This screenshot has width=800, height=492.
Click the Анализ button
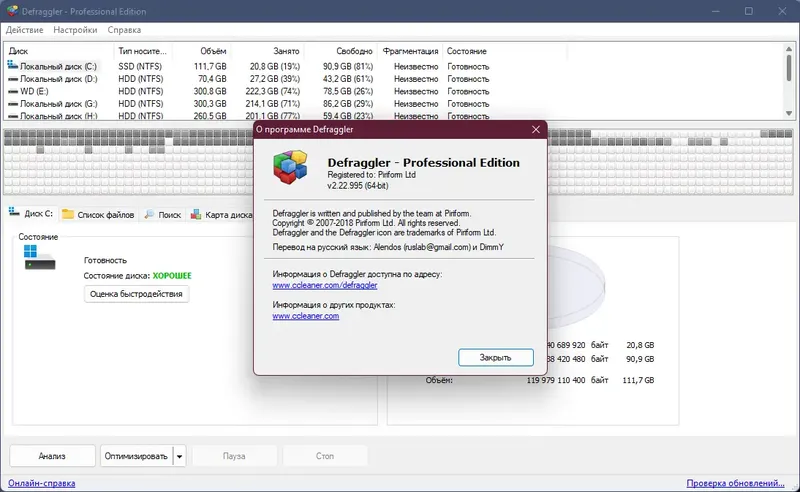point(52,456)
